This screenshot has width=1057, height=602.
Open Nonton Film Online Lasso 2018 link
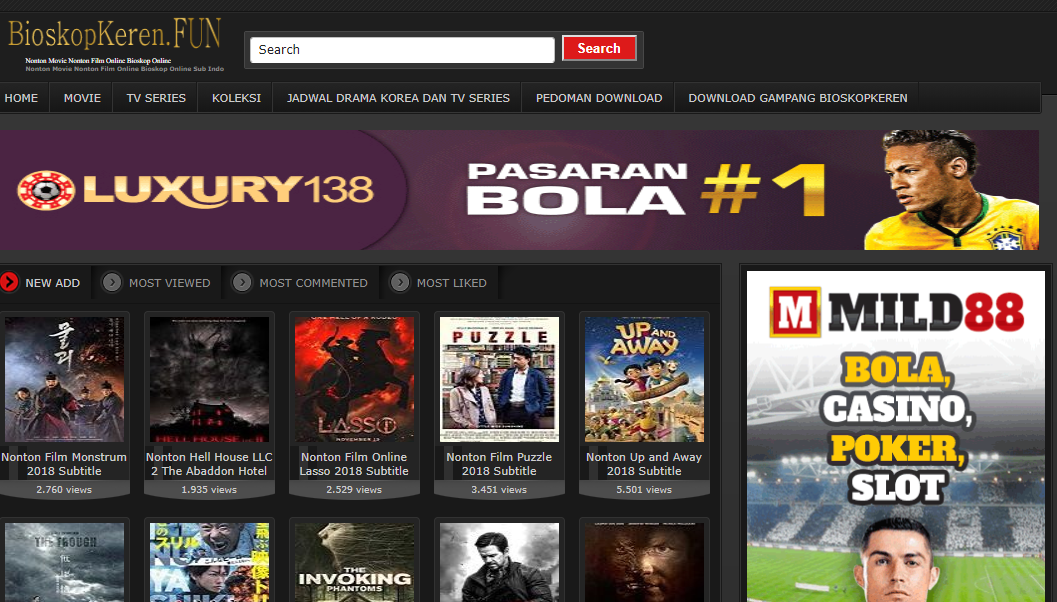click(x=354, y=464)
